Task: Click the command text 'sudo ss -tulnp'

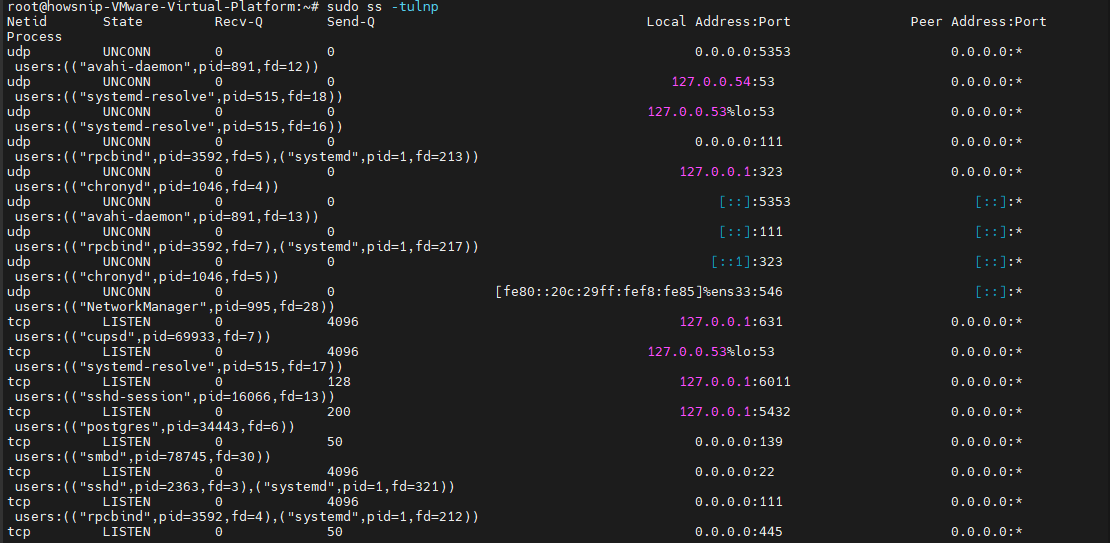Action: coord(382,6)
